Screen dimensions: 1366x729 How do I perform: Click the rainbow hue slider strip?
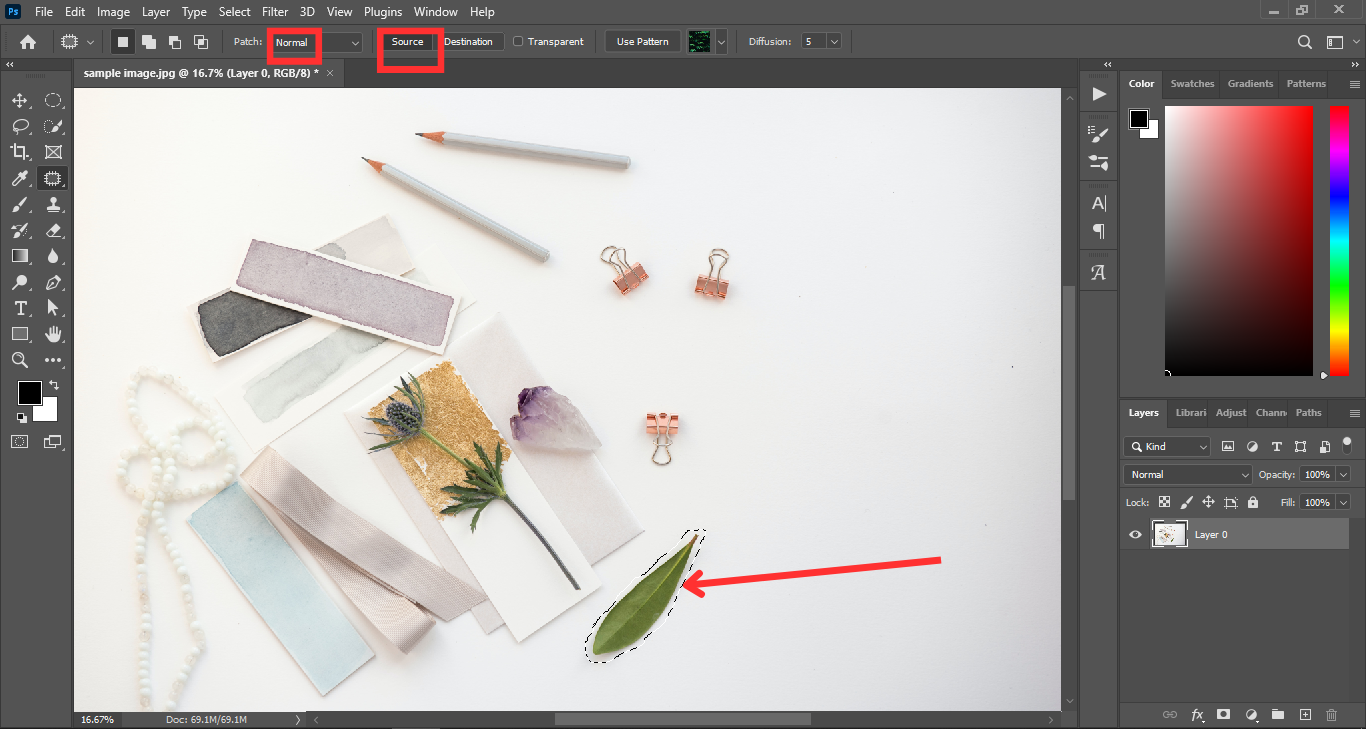tap(1339, 240)
